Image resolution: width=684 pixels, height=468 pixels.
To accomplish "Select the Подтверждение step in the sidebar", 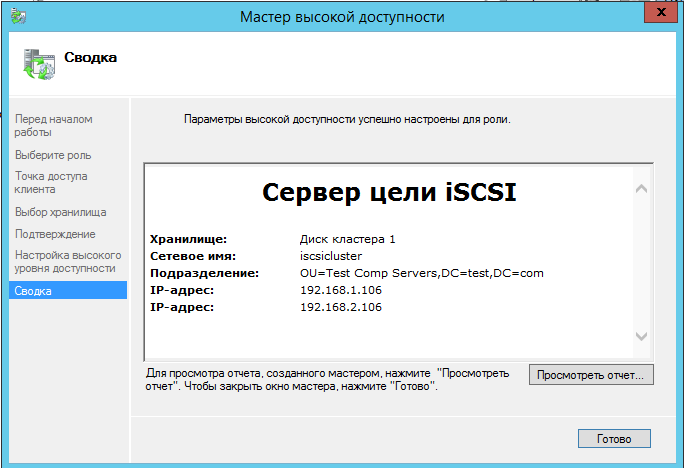I will 55,234.
